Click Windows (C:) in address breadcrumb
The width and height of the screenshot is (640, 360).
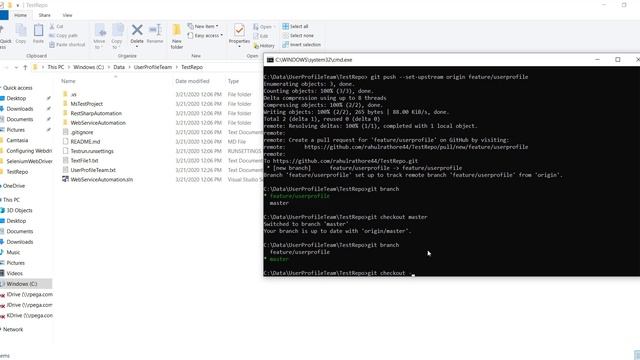(x=89, y=67)
